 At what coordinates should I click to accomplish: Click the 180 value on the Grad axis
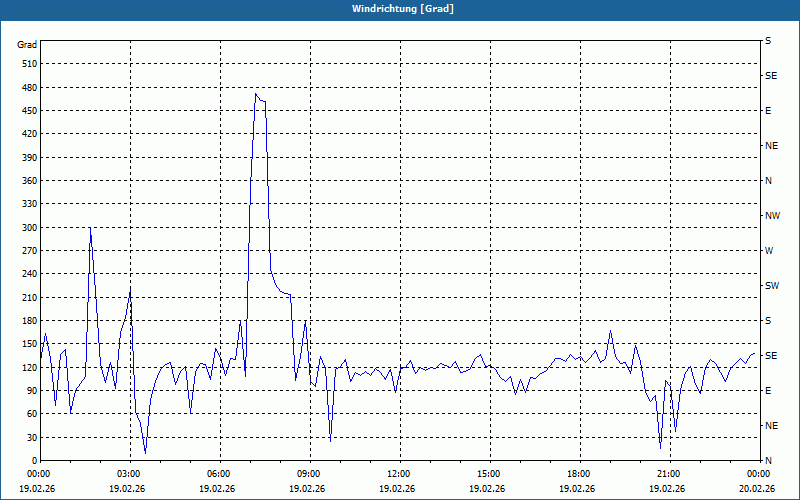click(x=30, y=321)
